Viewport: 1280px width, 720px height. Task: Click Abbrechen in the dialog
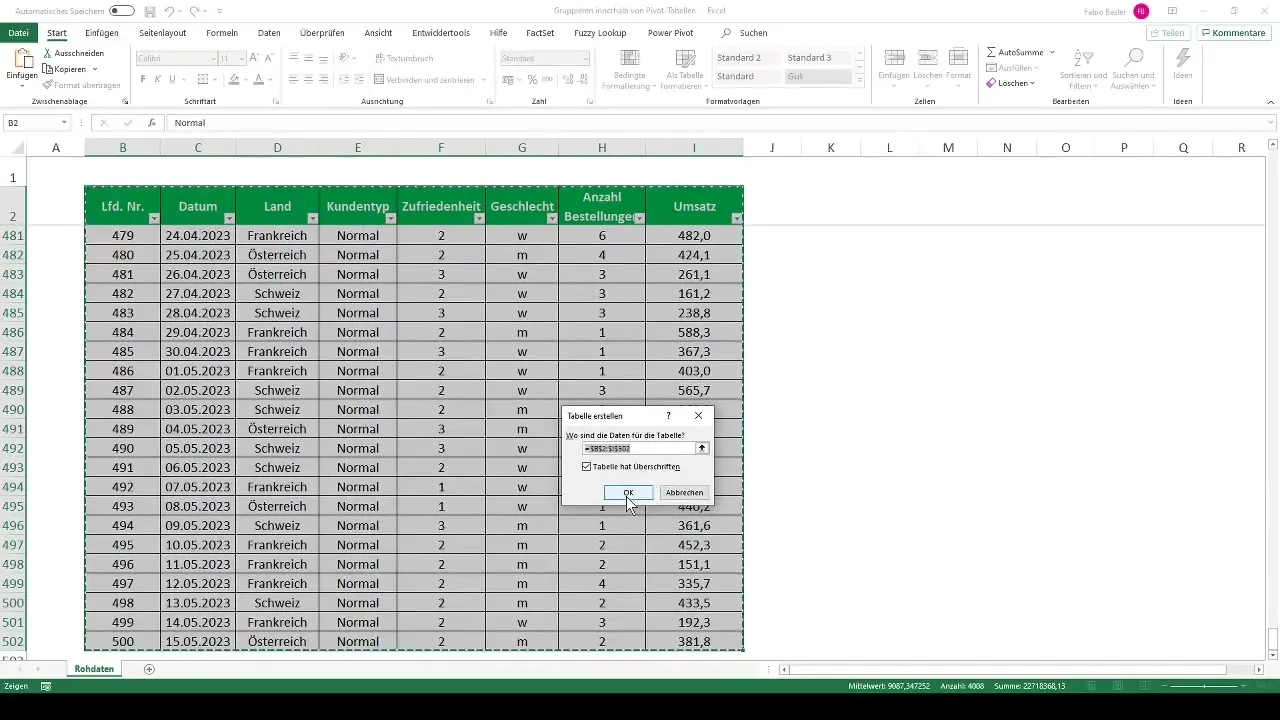pos(685,492)
